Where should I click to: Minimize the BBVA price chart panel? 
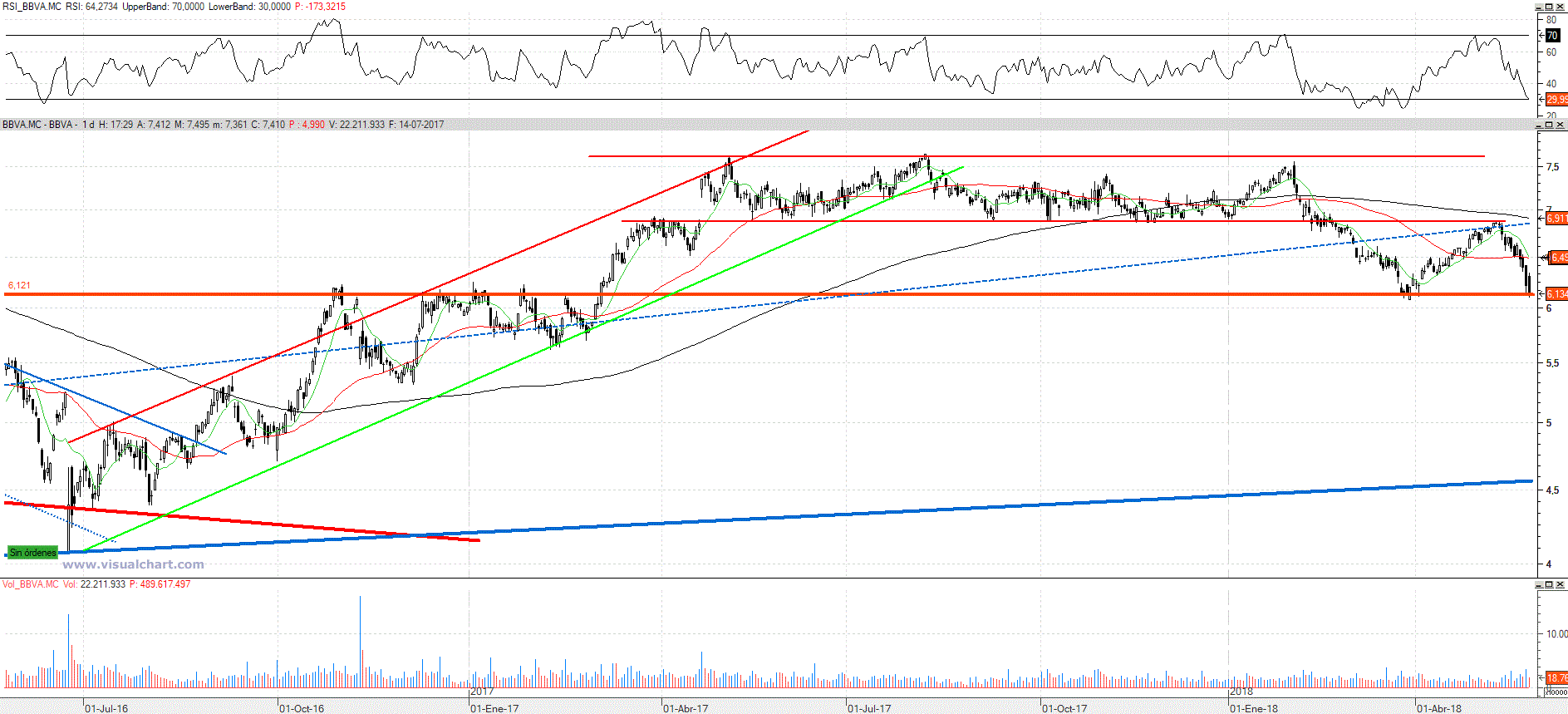coord(1538,126)
